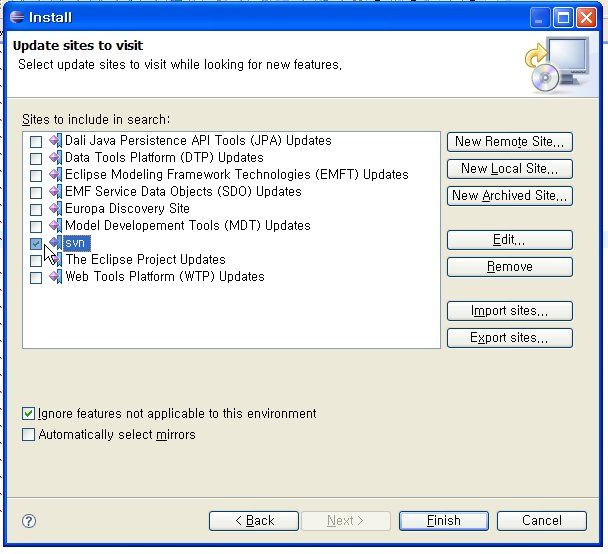Open New Remote Site dialog

pyautogui.click(x=510, y=142)
